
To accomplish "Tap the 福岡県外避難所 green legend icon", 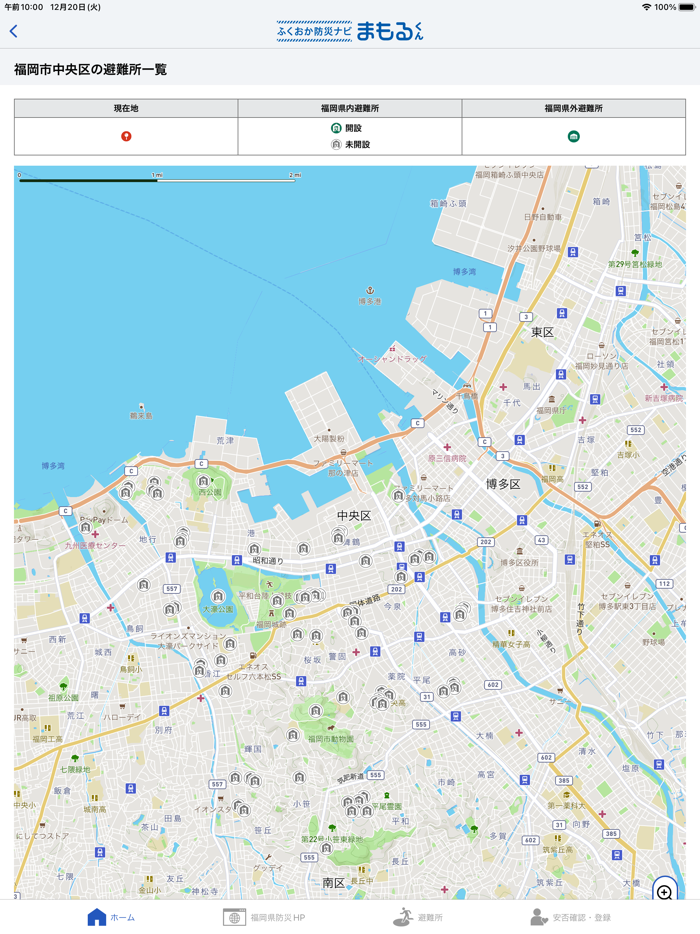I will click(574, 136).
